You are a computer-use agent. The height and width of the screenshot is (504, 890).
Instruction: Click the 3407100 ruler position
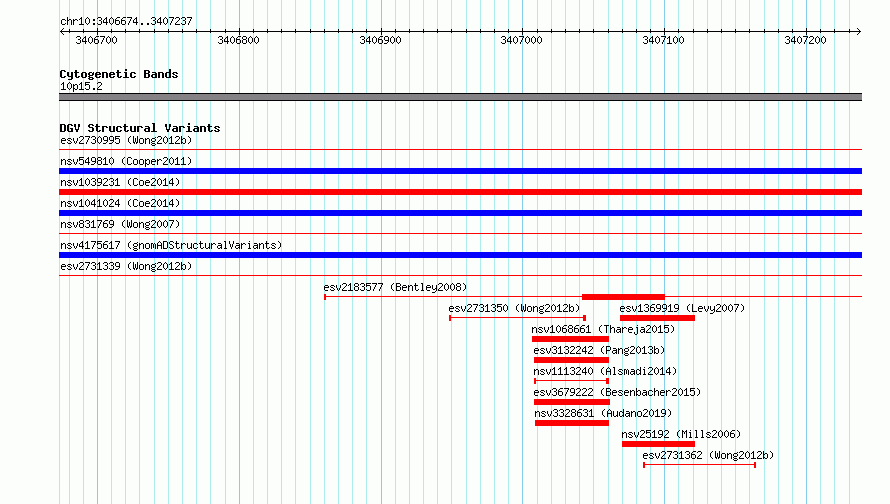[664, 40]
